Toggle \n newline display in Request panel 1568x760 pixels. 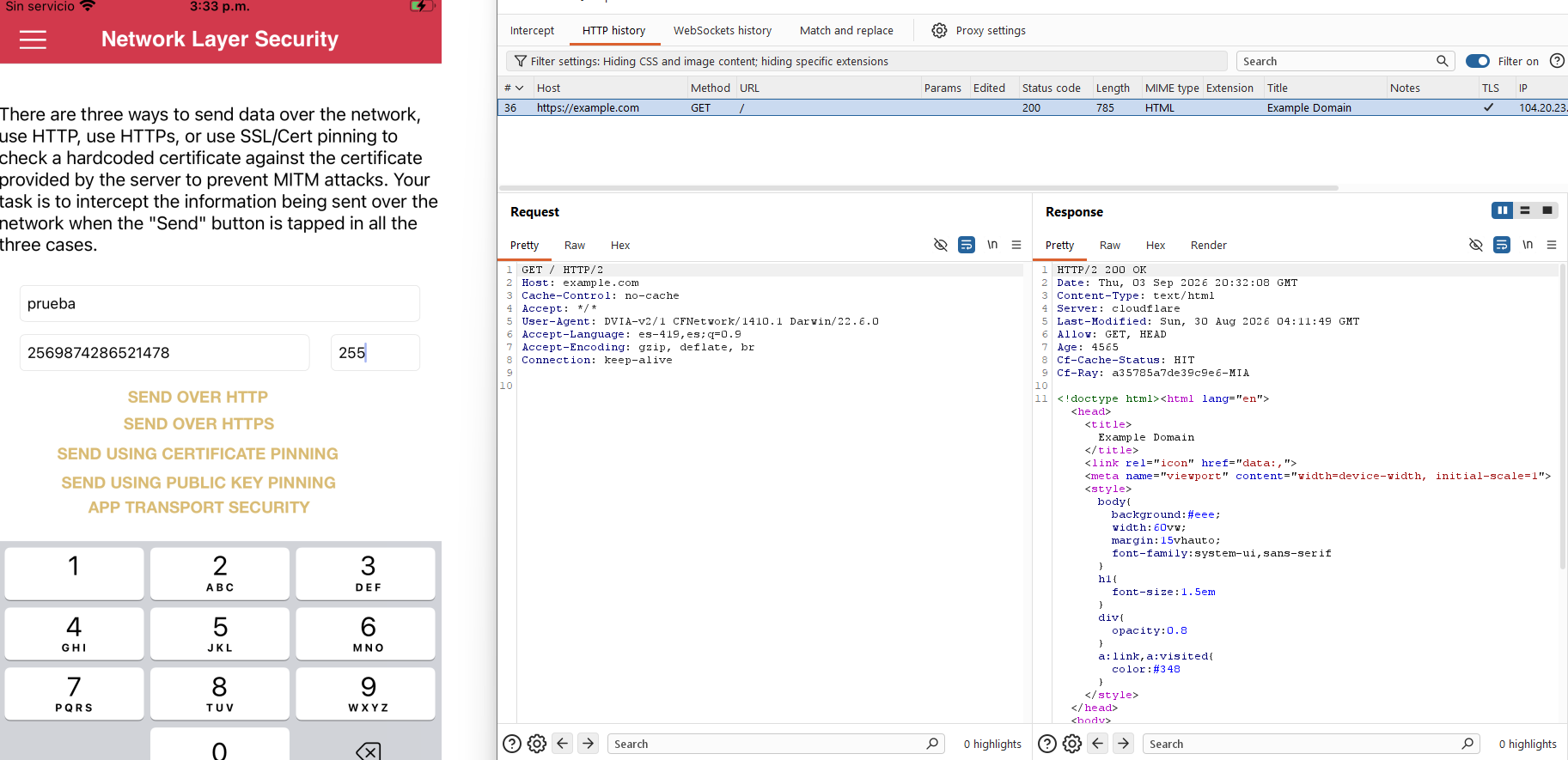click(992, 245)
